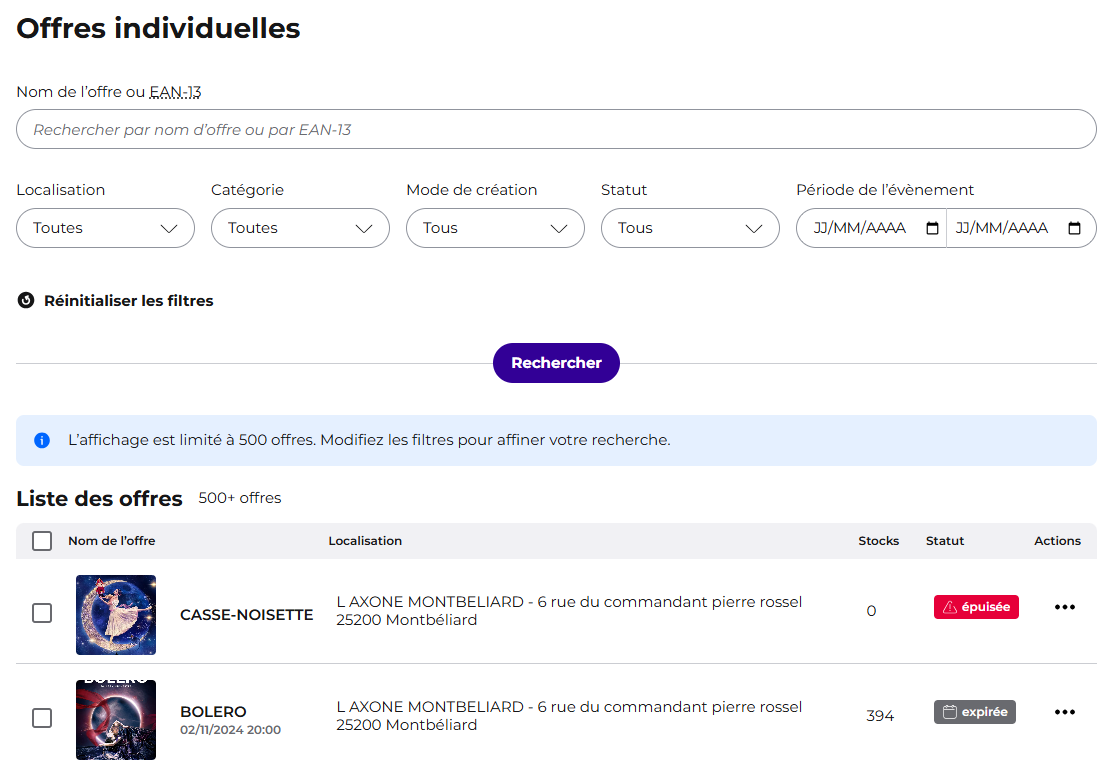Viewport: 1105px width, 765px height.
Task: Click the reset filters circular arrow icon
Action: click(x=26, y=300)
